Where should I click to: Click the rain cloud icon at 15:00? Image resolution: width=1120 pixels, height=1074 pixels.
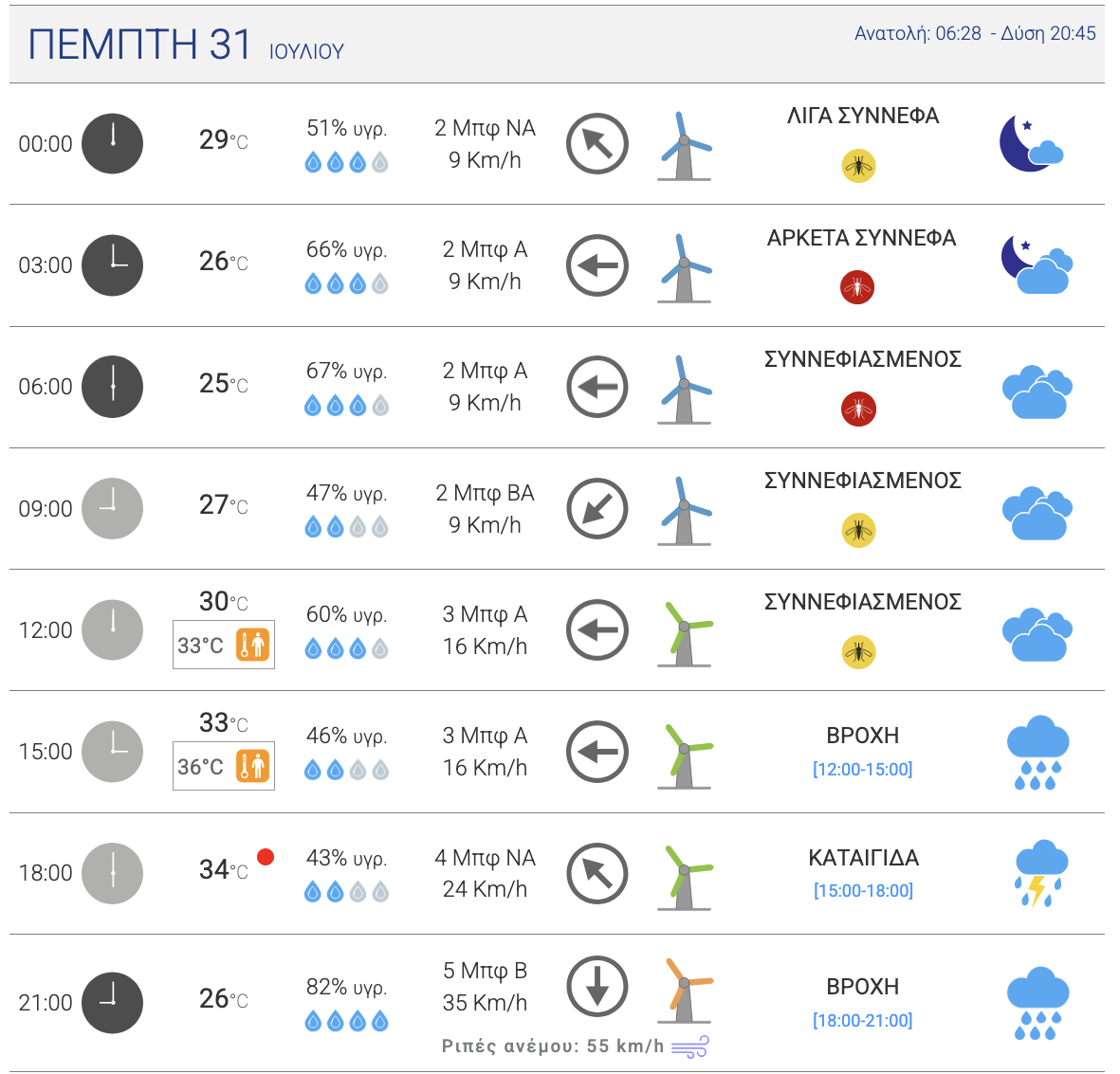[x=1037, y=753]
